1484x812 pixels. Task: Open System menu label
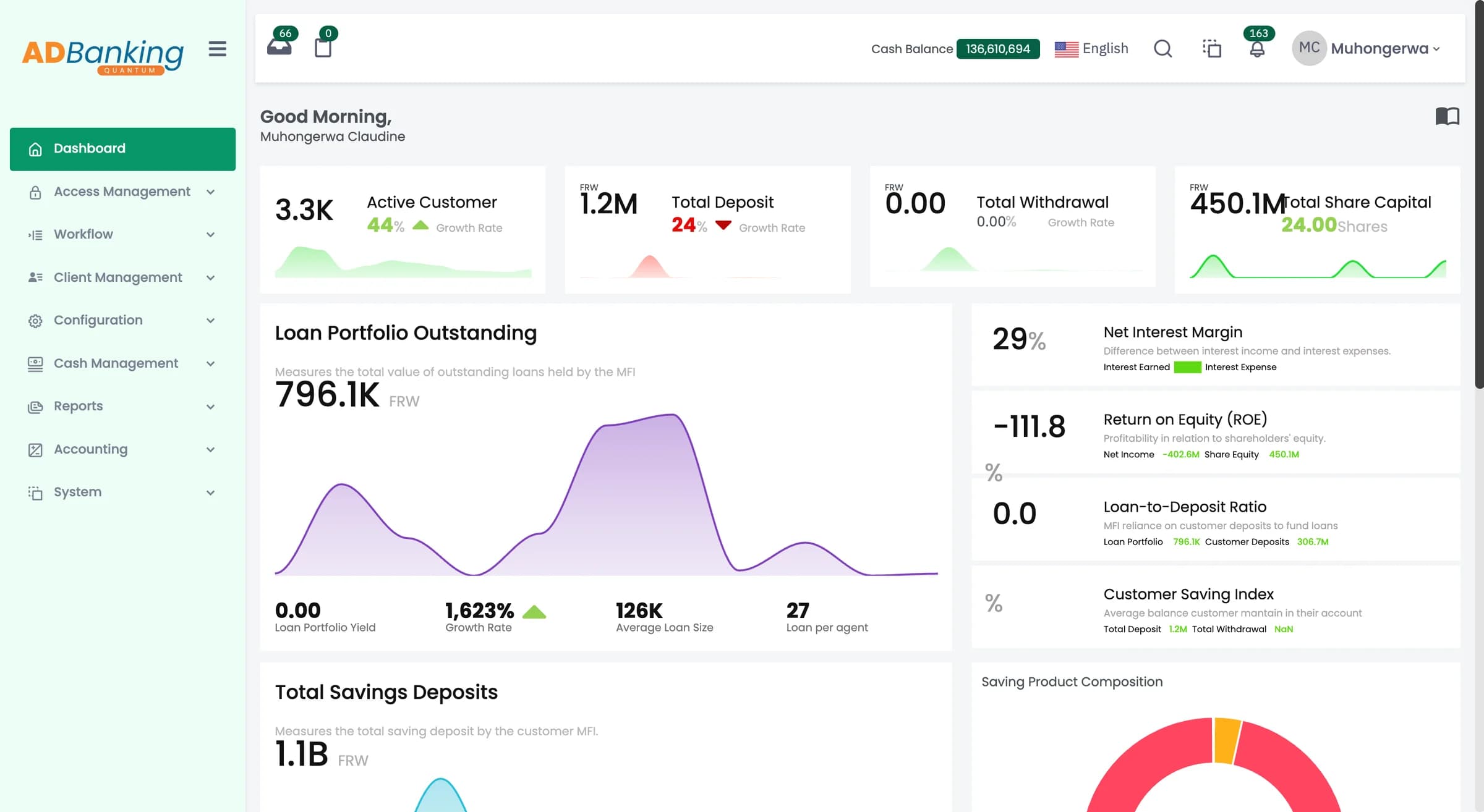coord(77,493)
